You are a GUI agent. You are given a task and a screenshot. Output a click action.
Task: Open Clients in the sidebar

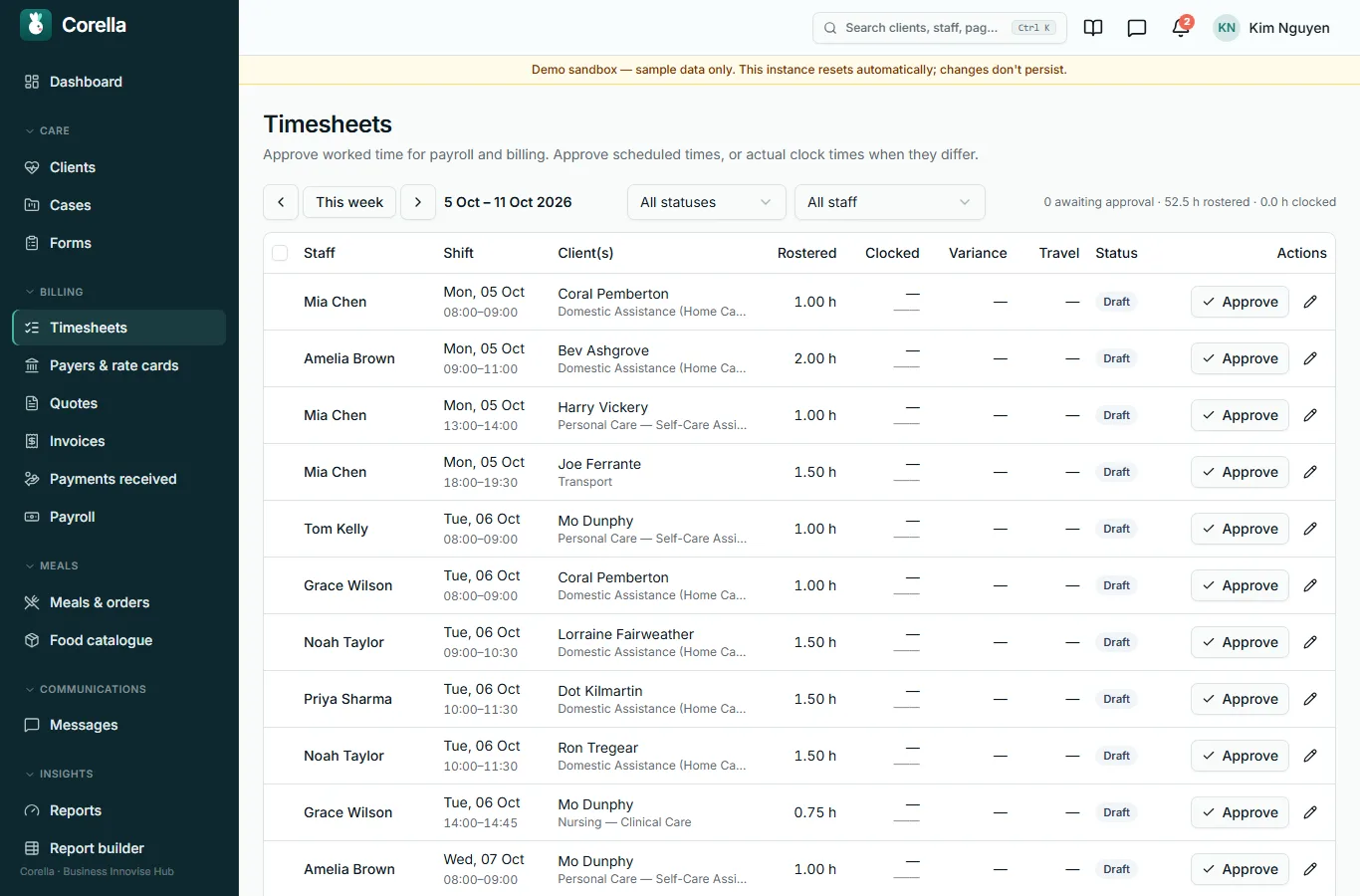pos(118,167)
